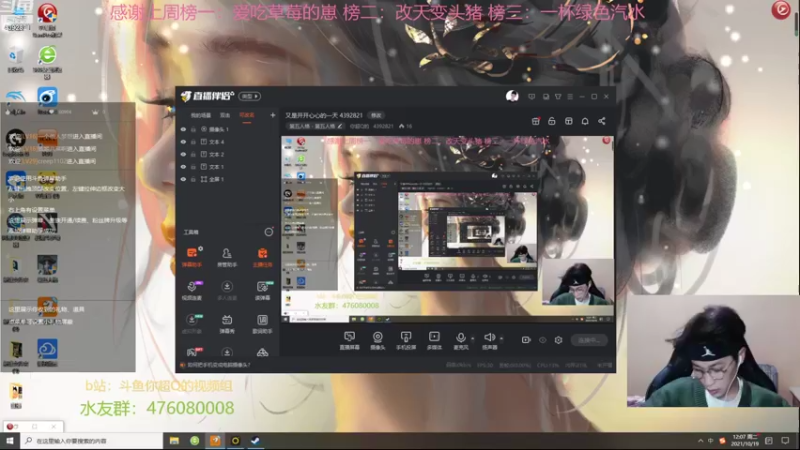This screenshot has height=450, width=800.
Task: Click the record video camera icon
Action: coord(526,340)
